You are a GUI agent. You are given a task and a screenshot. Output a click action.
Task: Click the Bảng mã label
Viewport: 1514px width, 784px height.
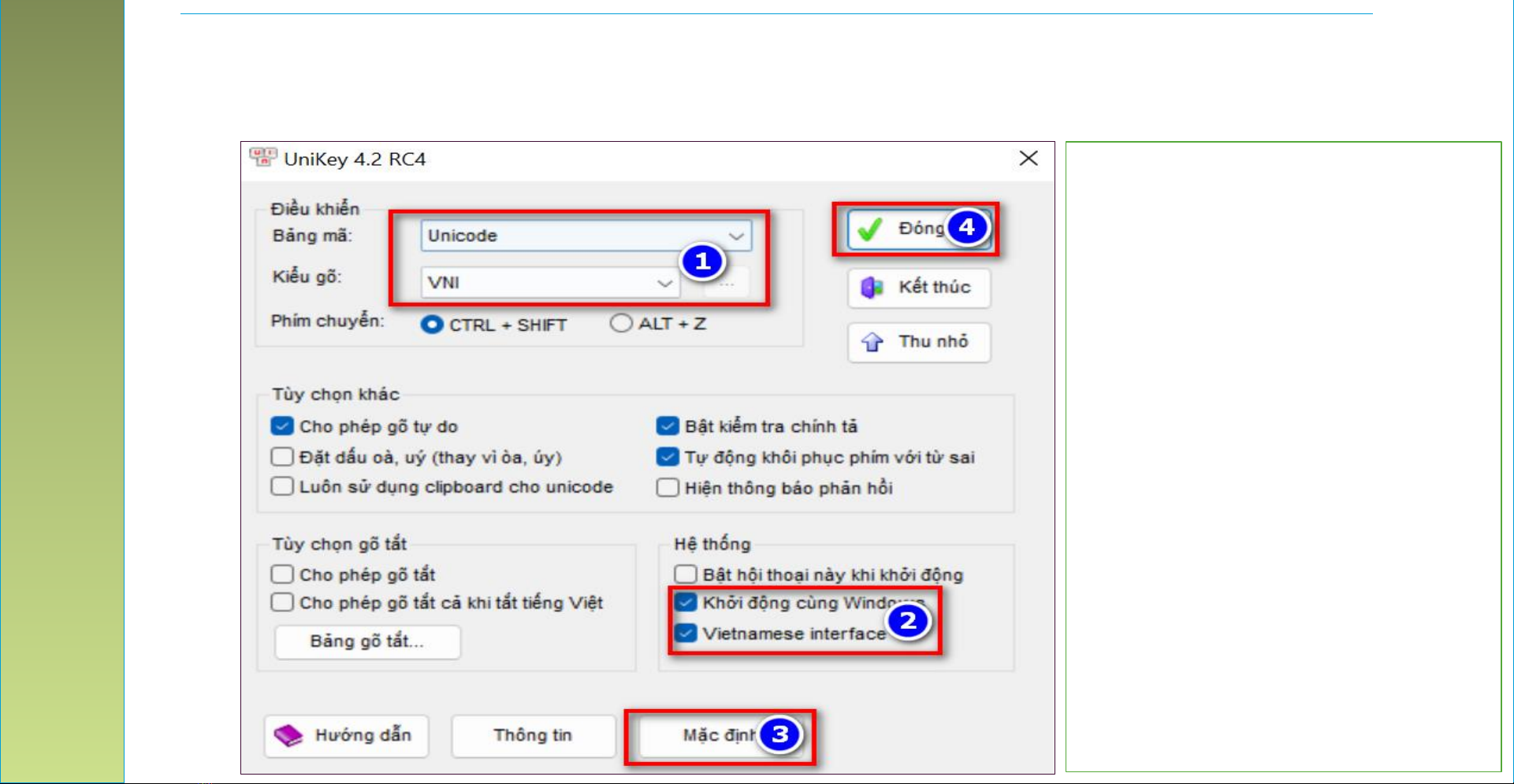[312, 236]
